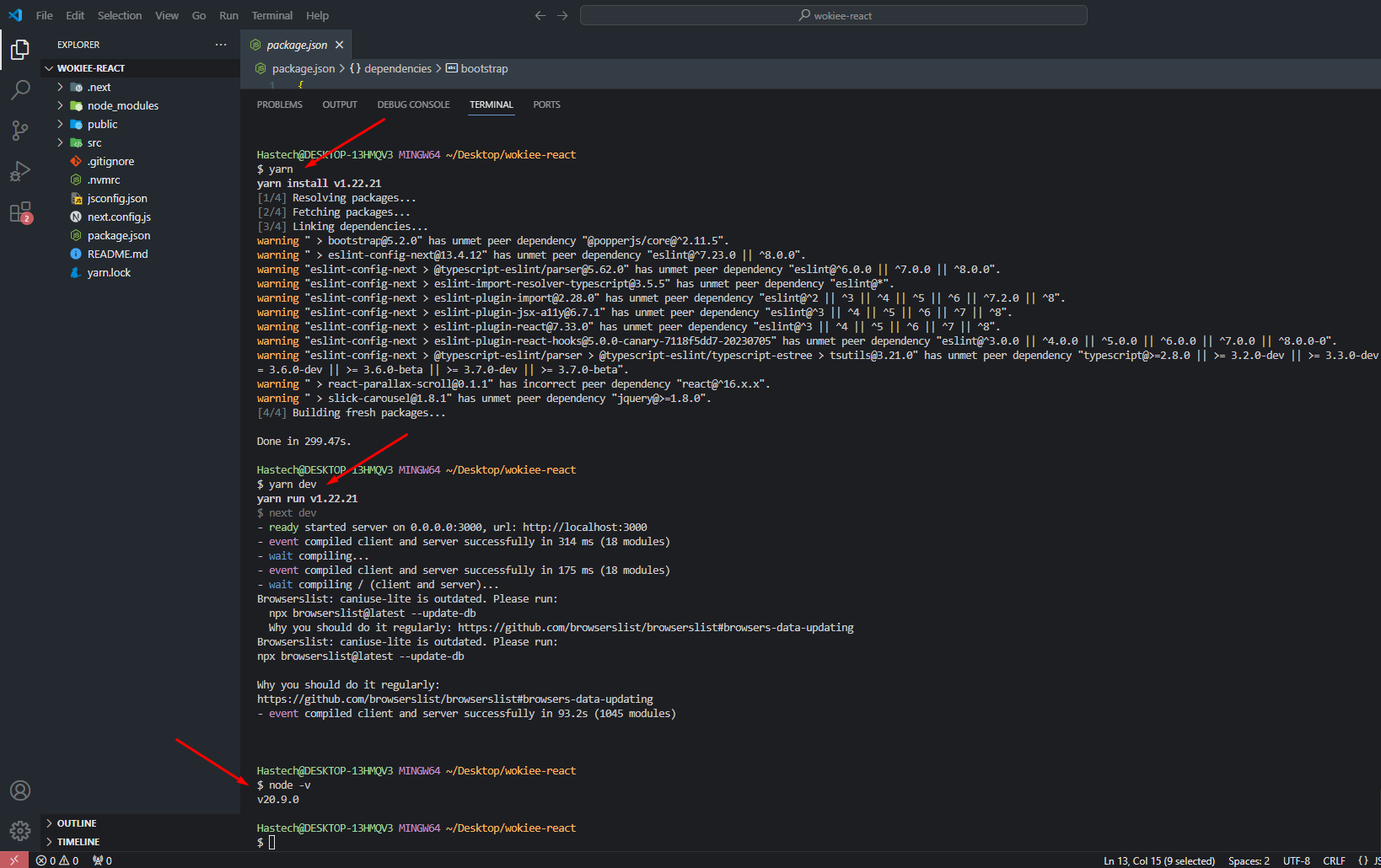Open the localhost:3000 URL in terminal
Viewport: 1381px width, 868px height.
coord(585,527)
